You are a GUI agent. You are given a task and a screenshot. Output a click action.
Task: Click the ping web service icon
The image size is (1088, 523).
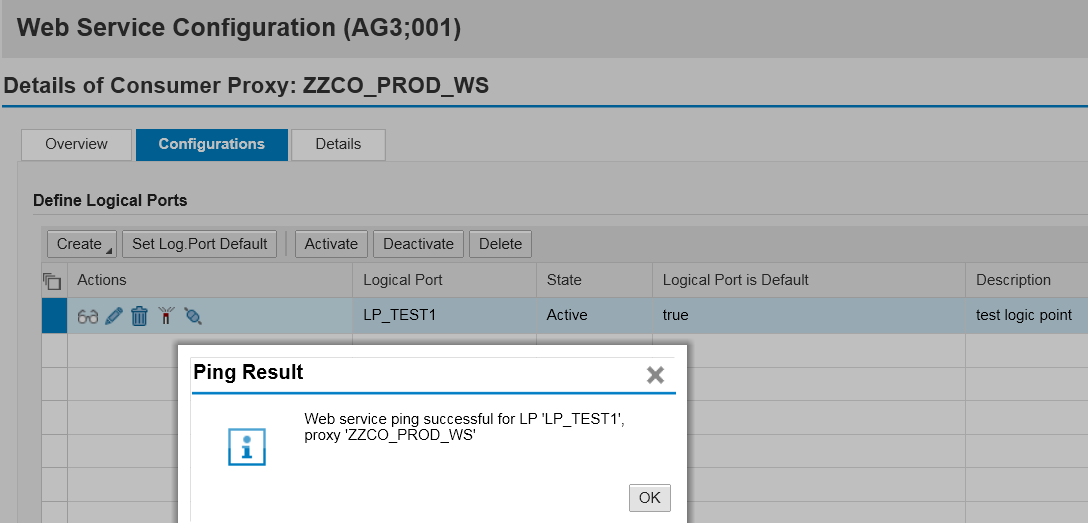click(165, 316)
